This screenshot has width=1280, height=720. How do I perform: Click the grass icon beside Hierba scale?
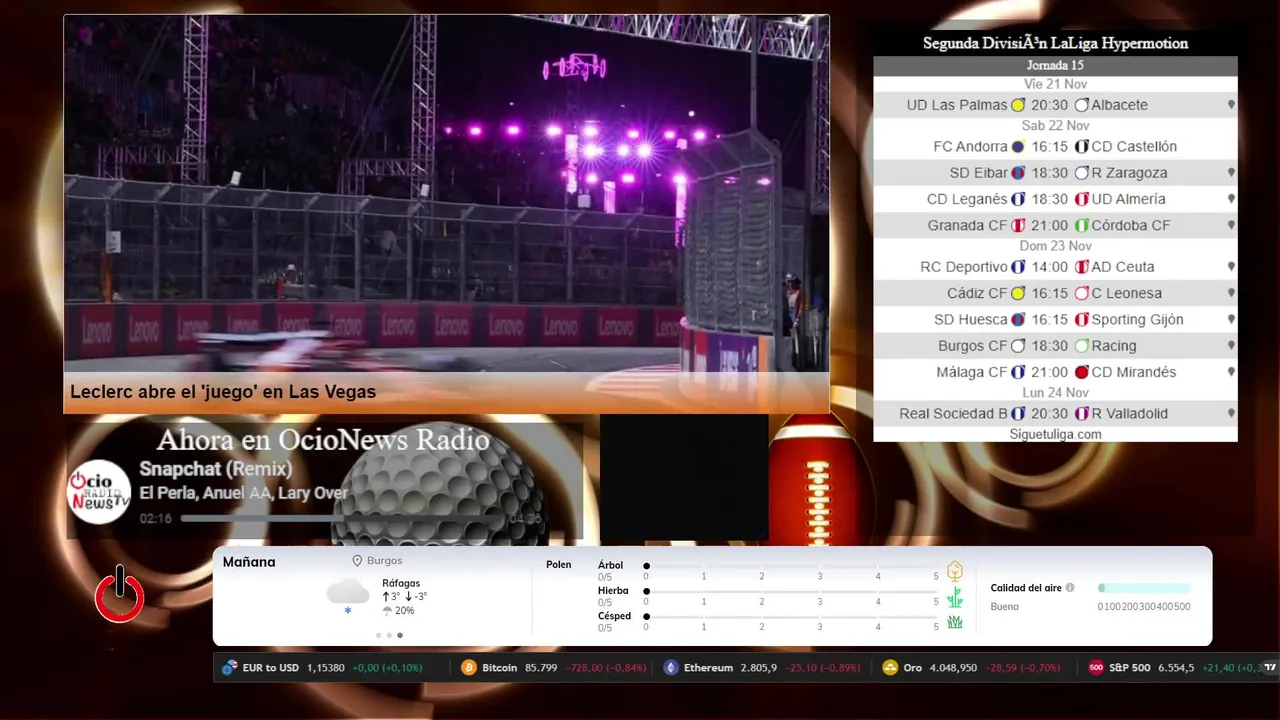955,597
